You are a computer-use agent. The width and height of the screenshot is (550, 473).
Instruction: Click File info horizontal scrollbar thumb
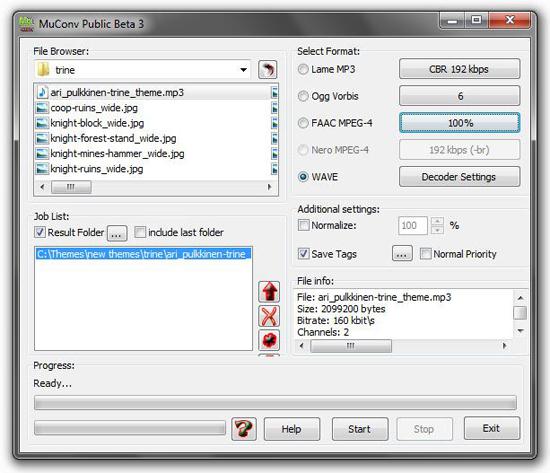351,346
